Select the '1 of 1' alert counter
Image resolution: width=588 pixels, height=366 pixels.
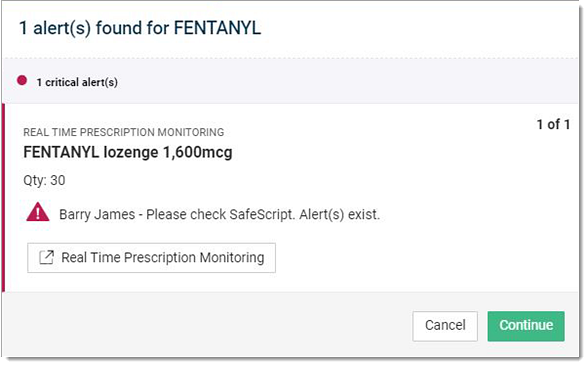(553, 124)
